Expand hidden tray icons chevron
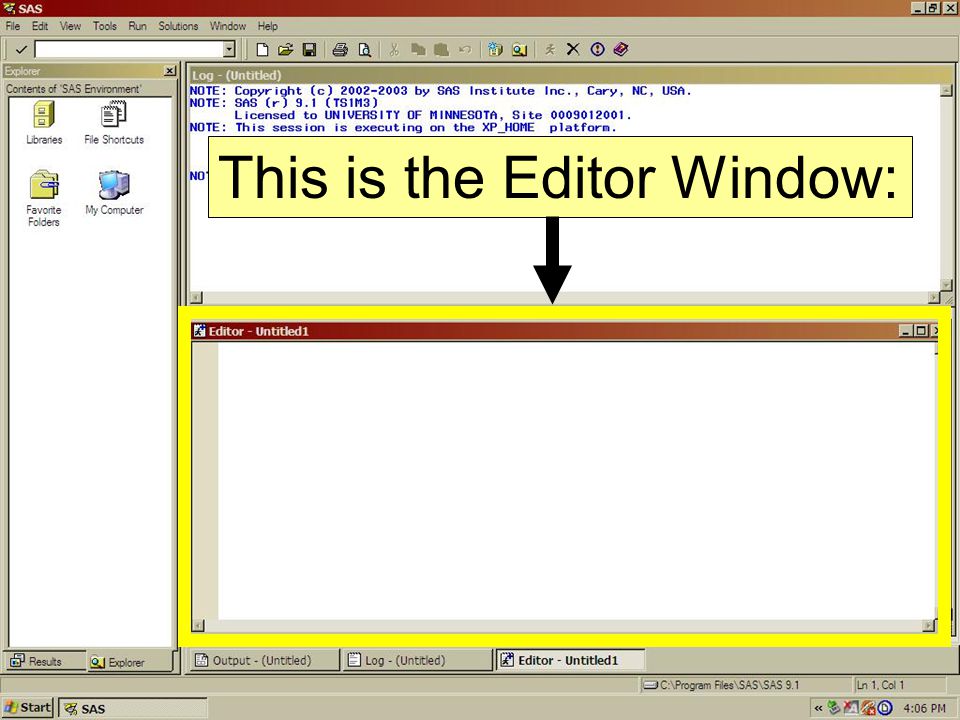960x720 pixels. [x=818, y=708]
